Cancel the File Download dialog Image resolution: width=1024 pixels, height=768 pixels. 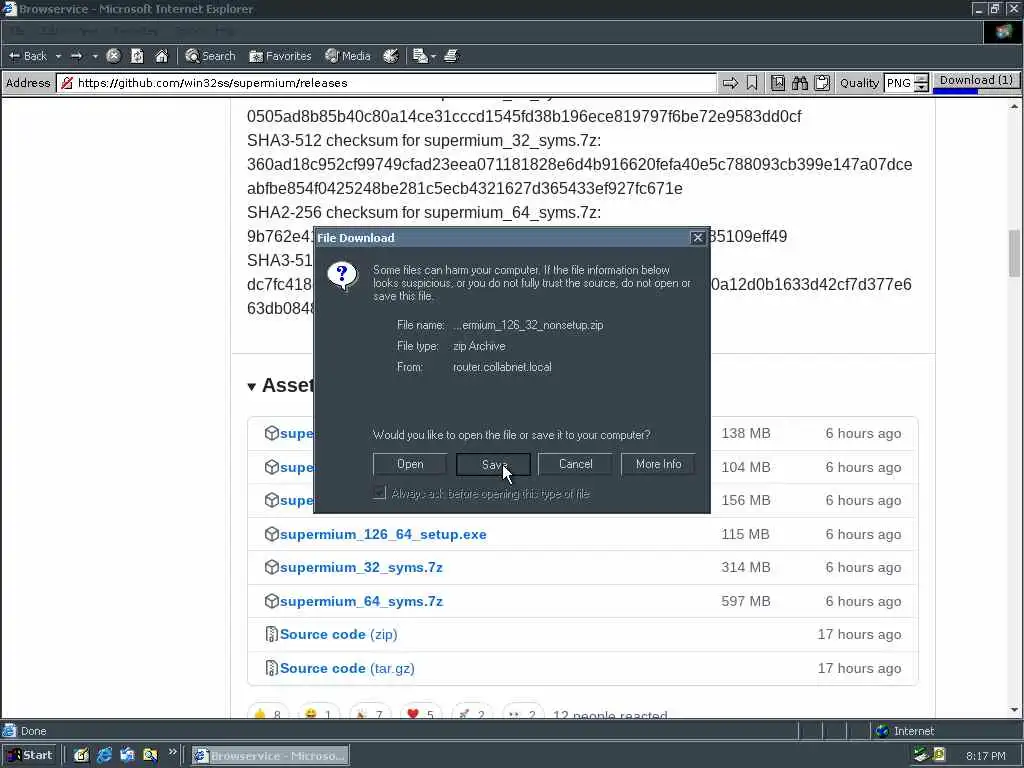pos(575,464)
